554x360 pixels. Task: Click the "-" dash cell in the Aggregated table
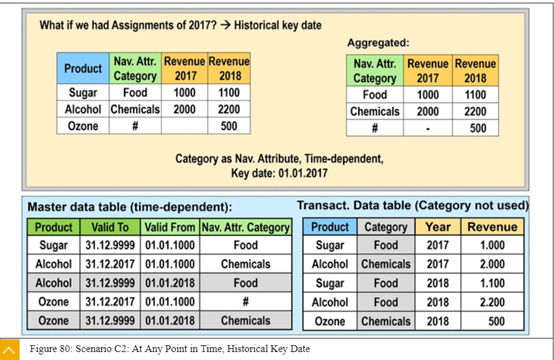tap(428, 129)
